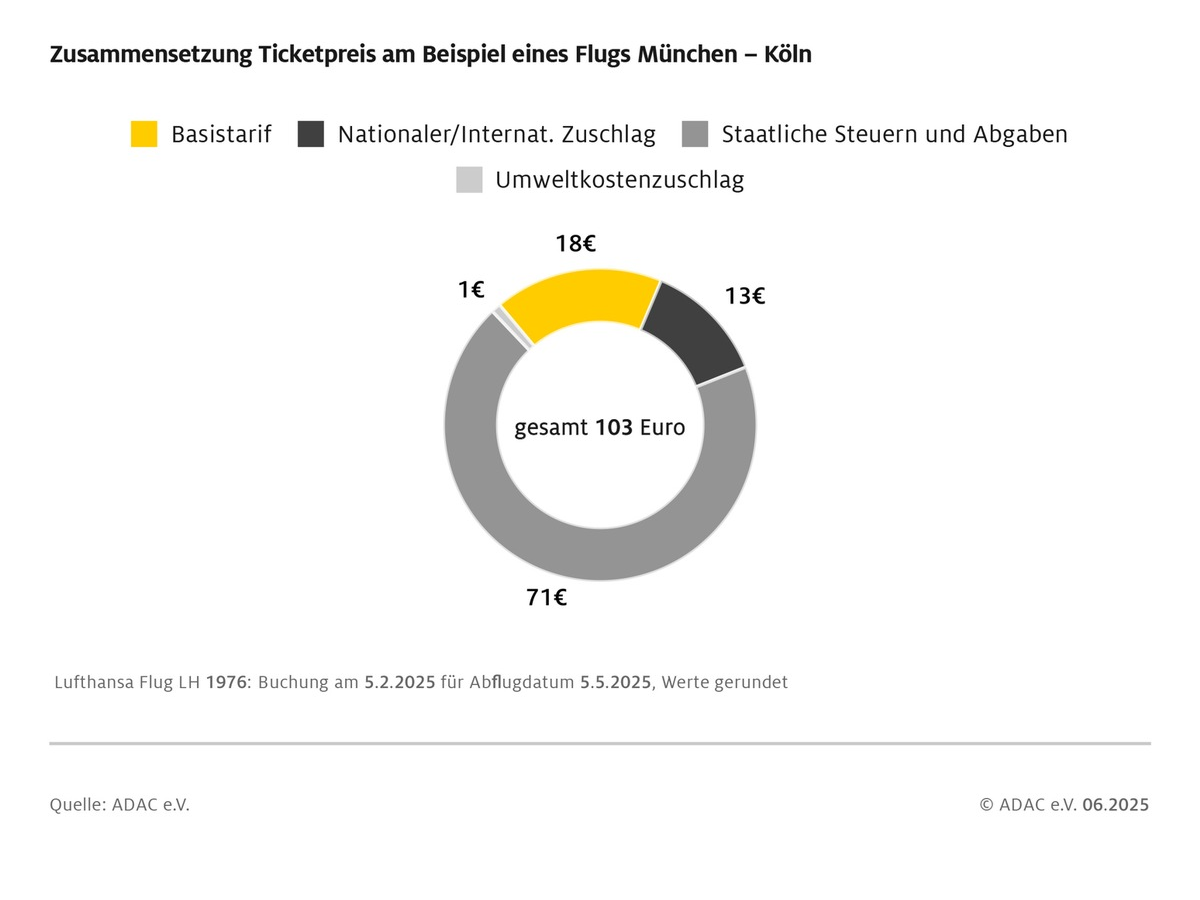Click the yellow Basistarif legend swatch

coord(144,134)
